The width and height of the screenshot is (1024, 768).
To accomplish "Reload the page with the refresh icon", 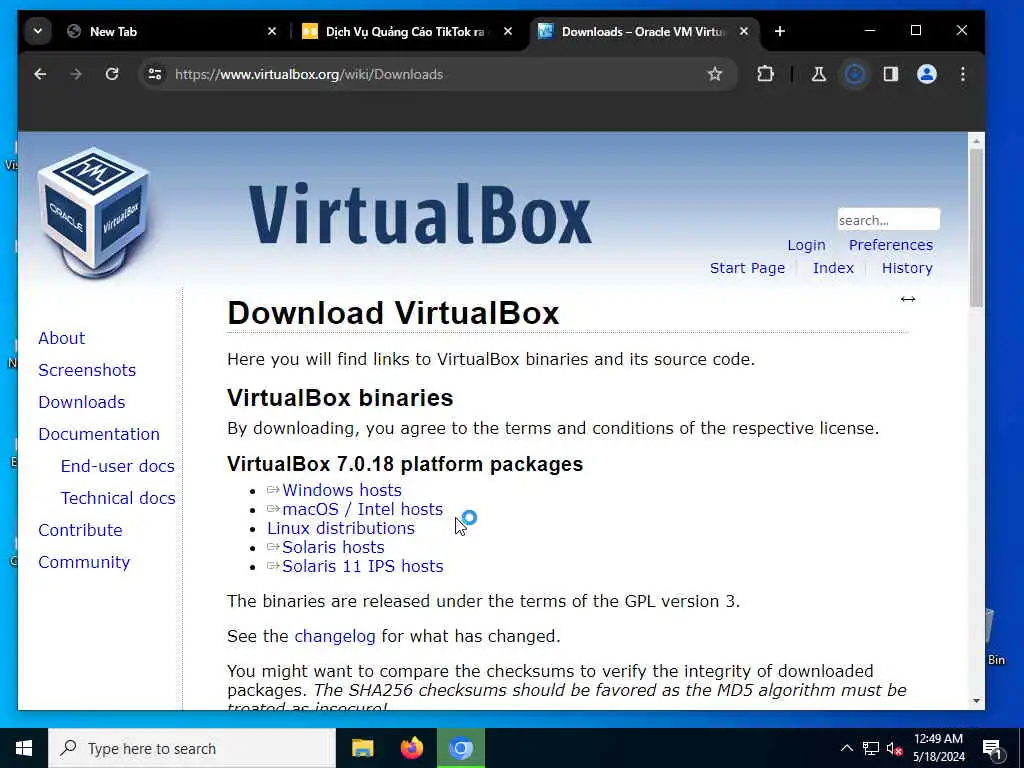I will (112, 74).
